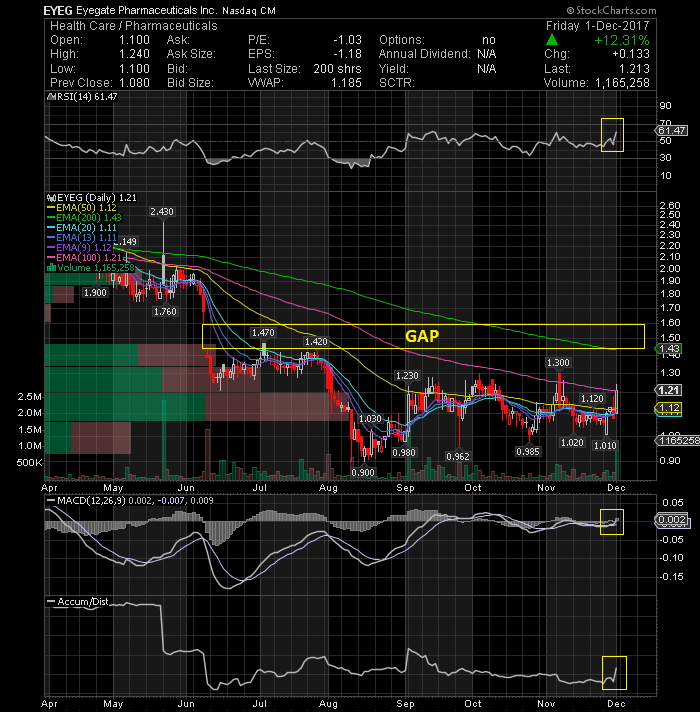Viewport: 700px width, 712px height.
Task: Click the Volume 1,165,258 legend entry
Action: tap(91, 268)
